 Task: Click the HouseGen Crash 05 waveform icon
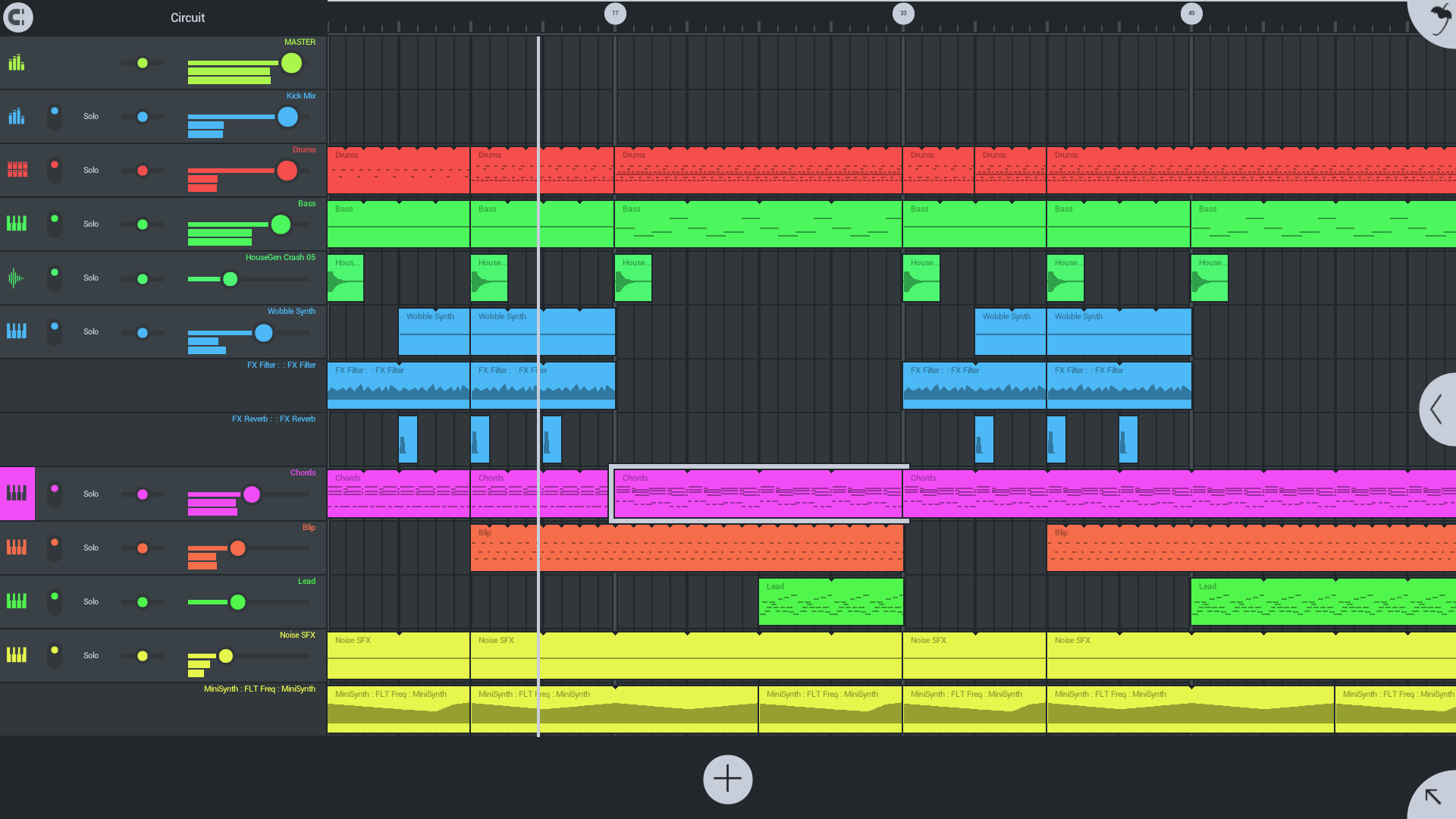[x=17, y=278]
